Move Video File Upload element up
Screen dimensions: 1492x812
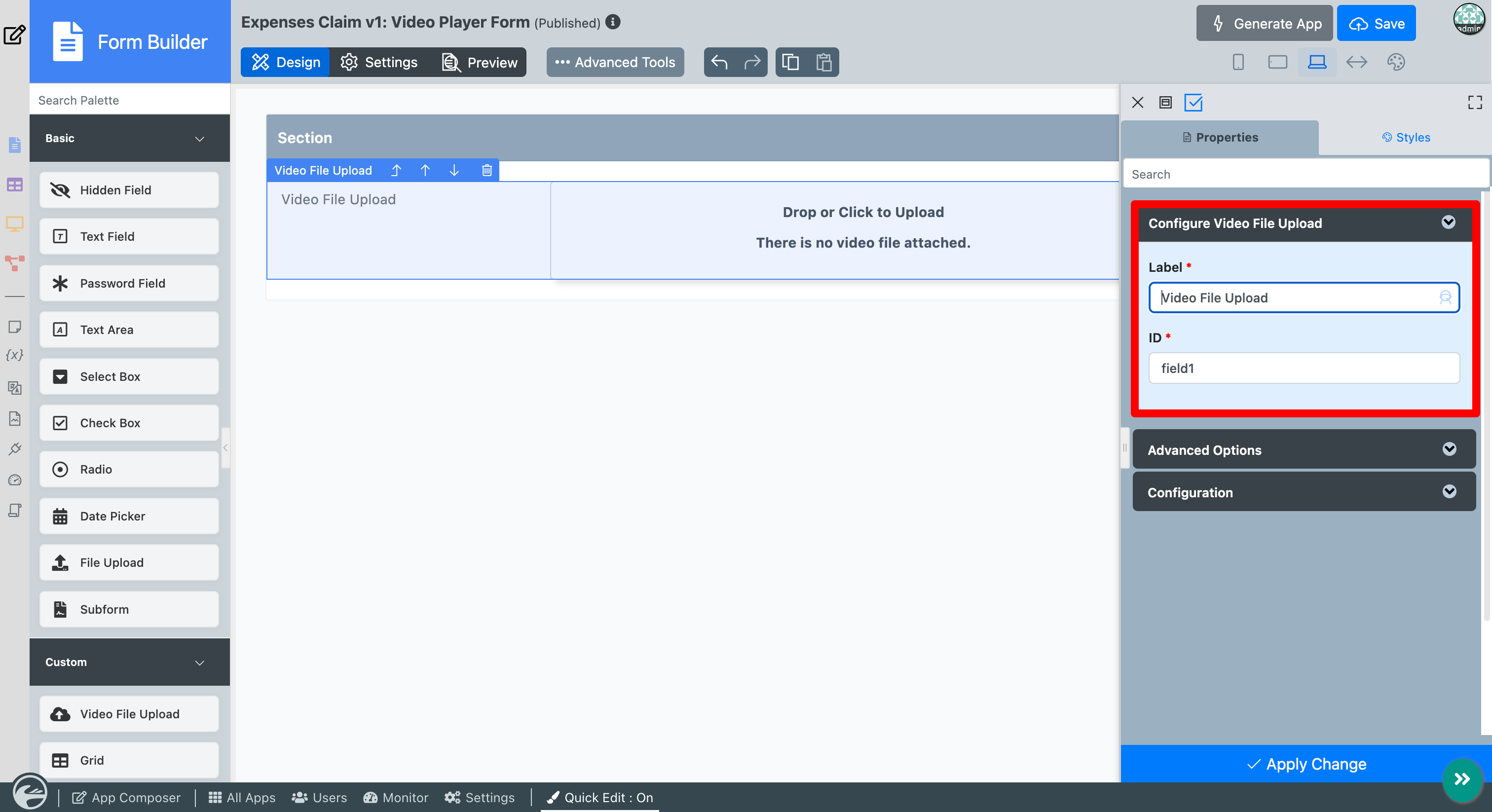pos(425,170)
